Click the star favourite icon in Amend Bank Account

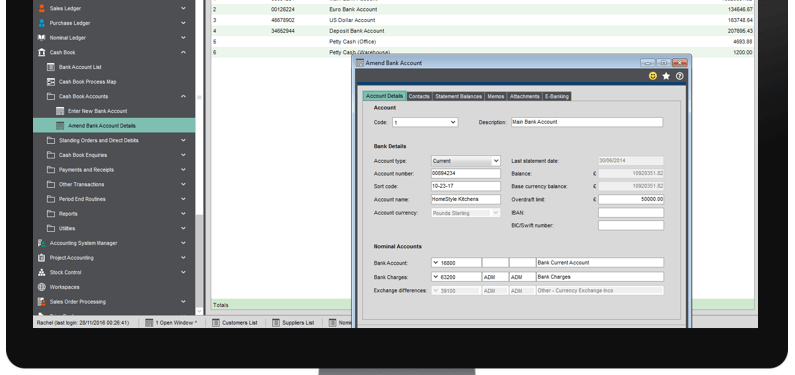click(666, 76)
